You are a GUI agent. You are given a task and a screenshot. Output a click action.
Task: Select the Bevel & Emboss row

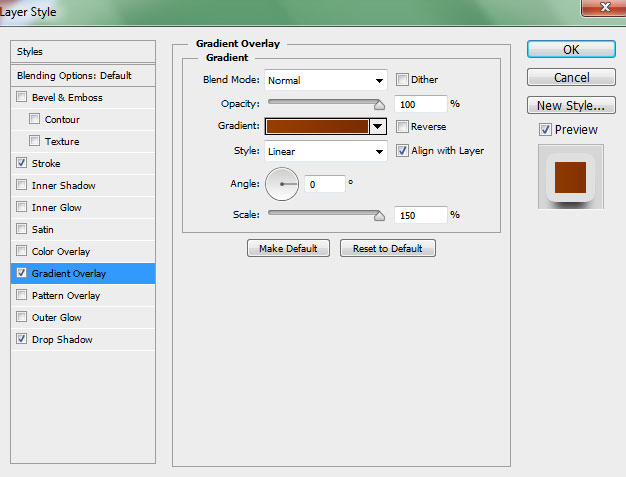83,97
